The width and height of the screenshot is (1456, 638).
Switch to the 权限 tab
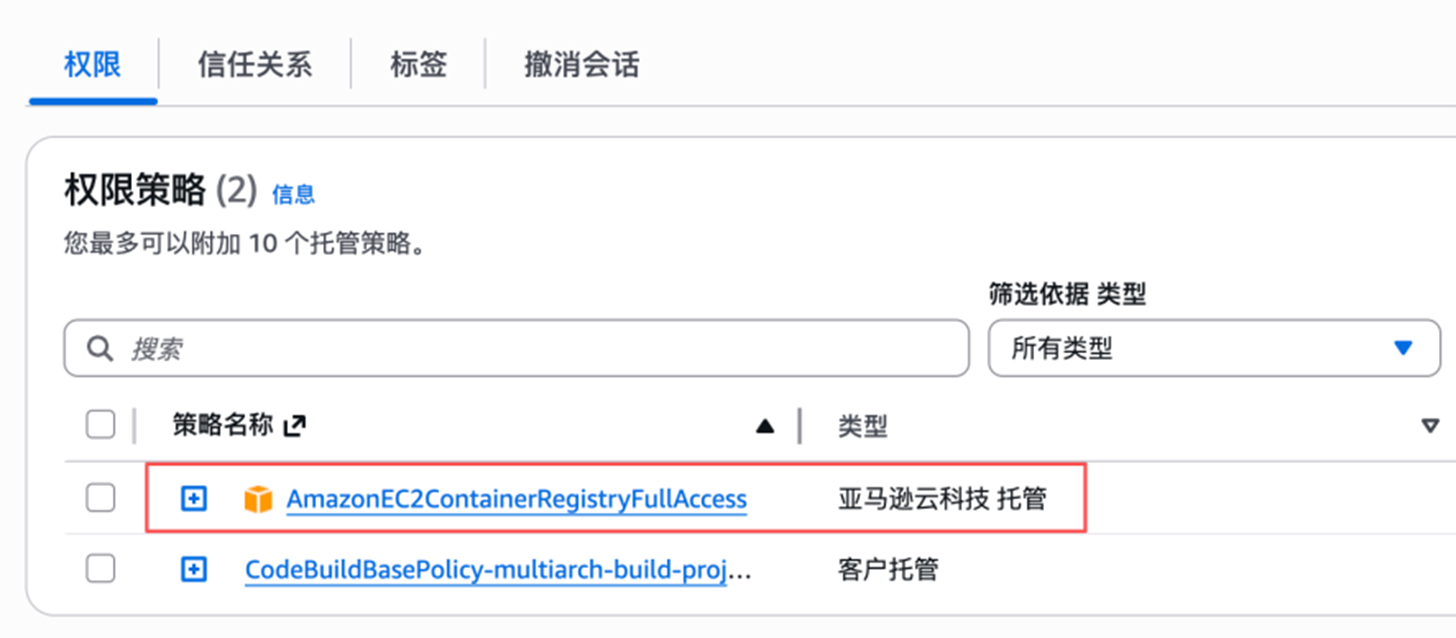pyautogui.click(x=92, y=66)
